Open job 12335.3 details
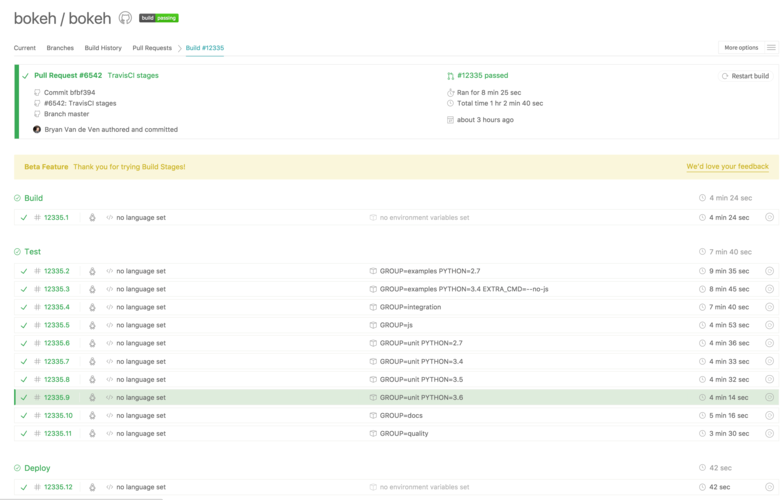This screenshot has height=500, width=783. tap(56, 289)
